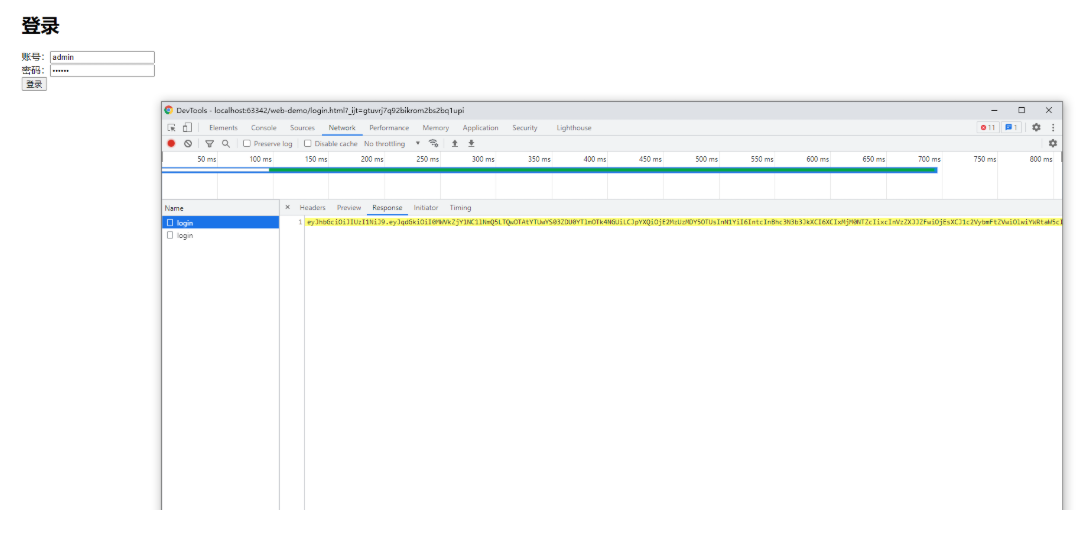Toggle the device toolbar icon
The image size is (1091, 543).
tap(187, 127)
